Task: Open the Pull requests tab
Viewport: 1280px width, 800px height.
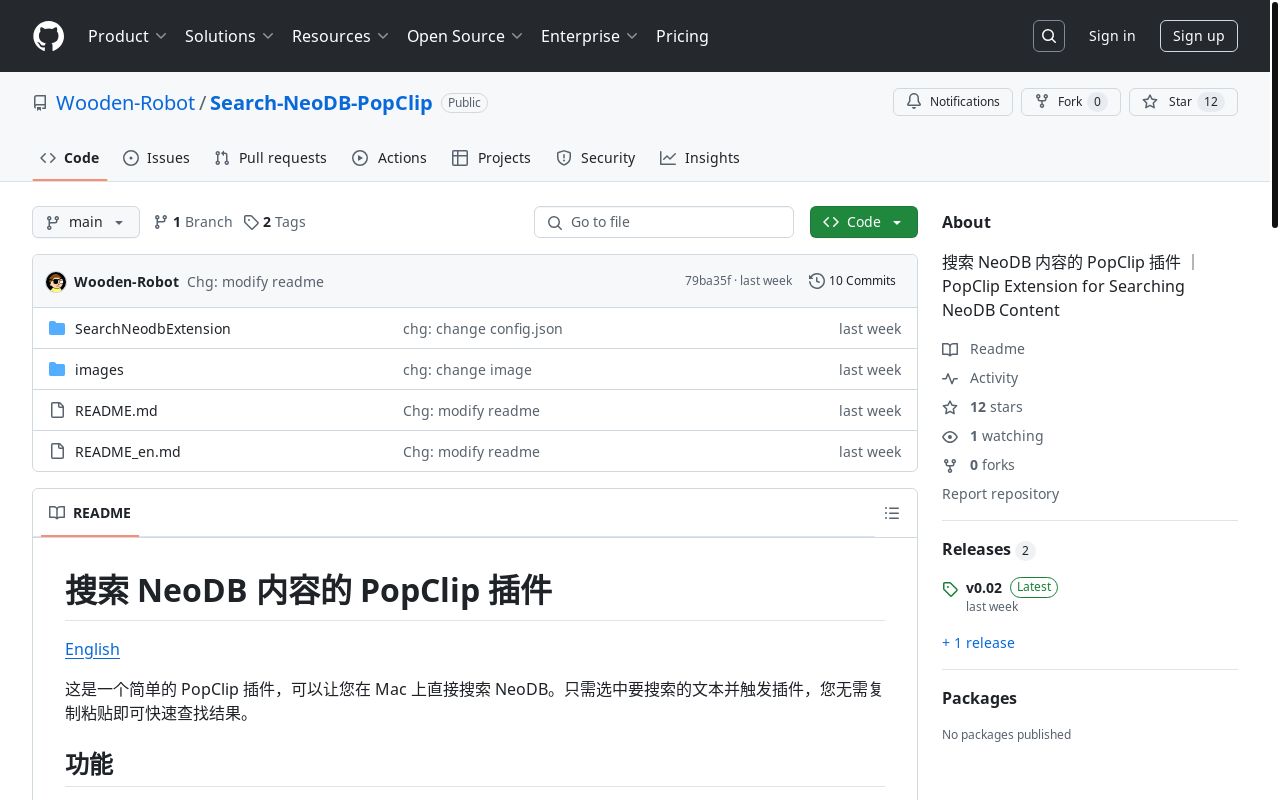Action: (x=270, y=158)
